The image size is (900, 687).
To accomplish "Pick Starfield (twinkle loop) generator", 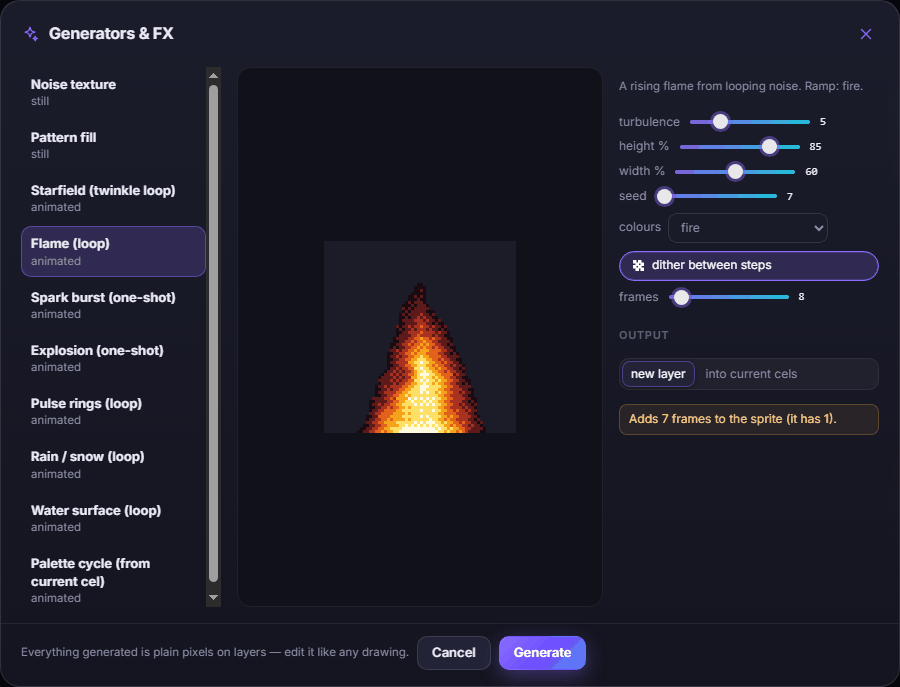I will point(113,198).
